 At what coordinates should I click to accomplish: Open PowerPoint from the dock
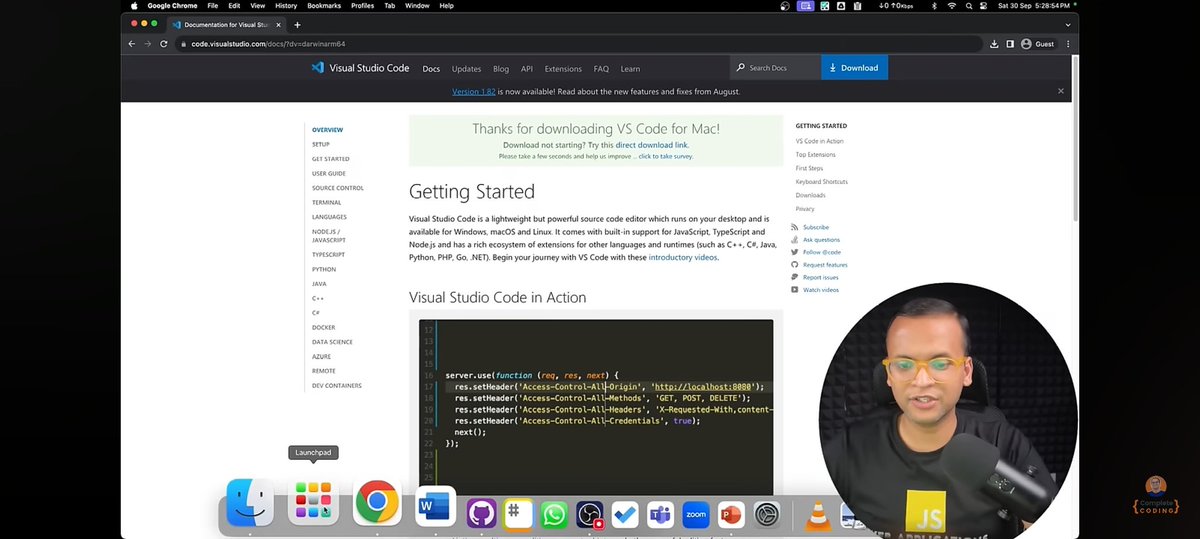(x=731, y=514)
